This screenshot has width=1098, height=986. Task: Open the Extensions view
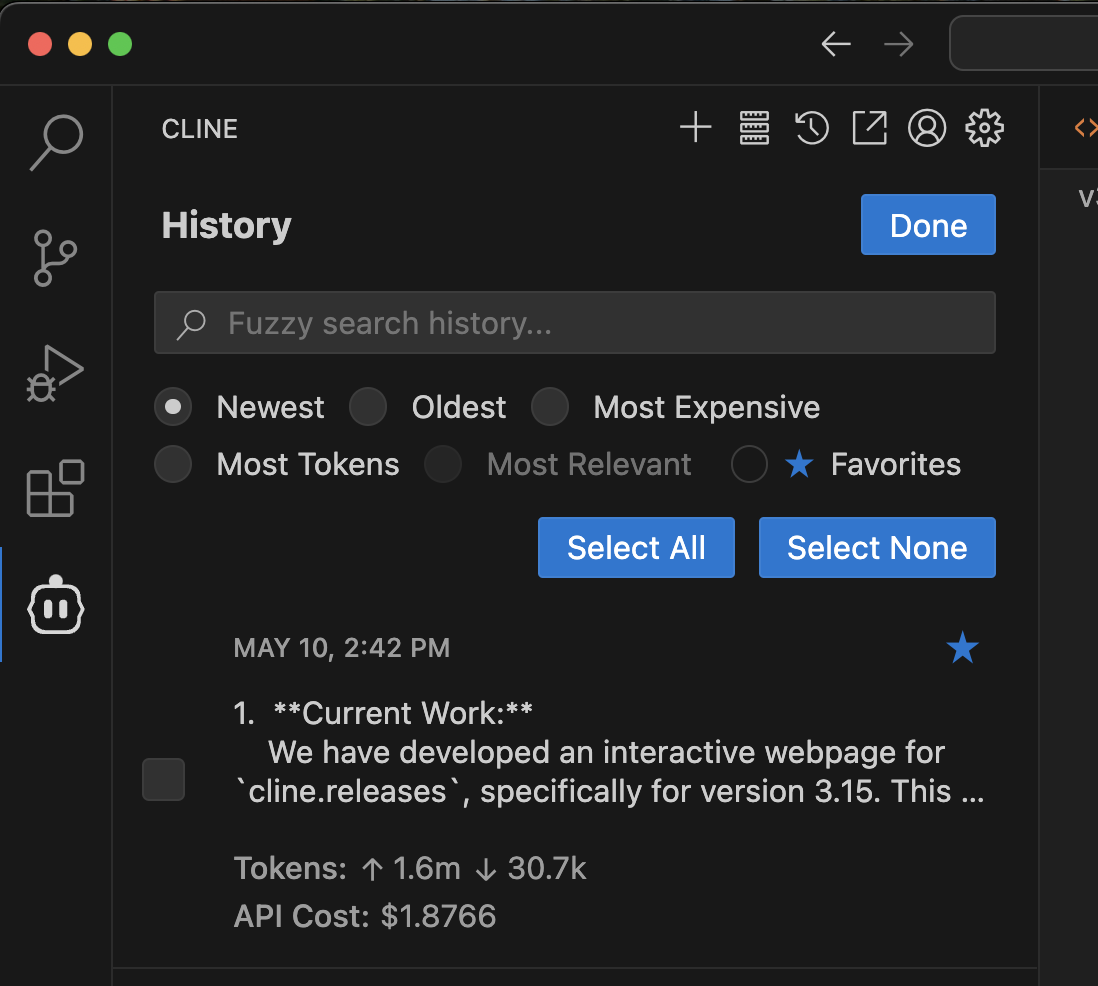tap(56, 489)
